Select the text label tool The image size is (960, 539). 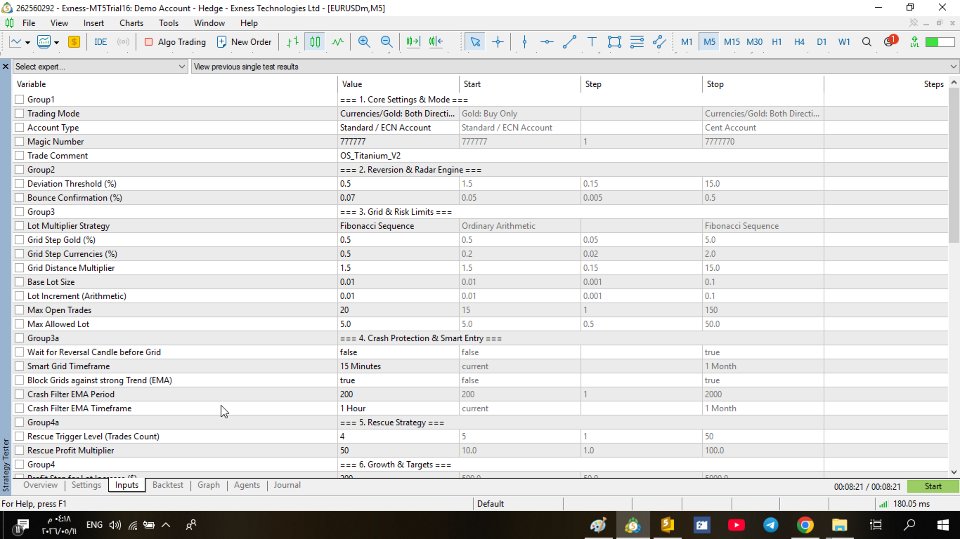[x=592, y=42]
